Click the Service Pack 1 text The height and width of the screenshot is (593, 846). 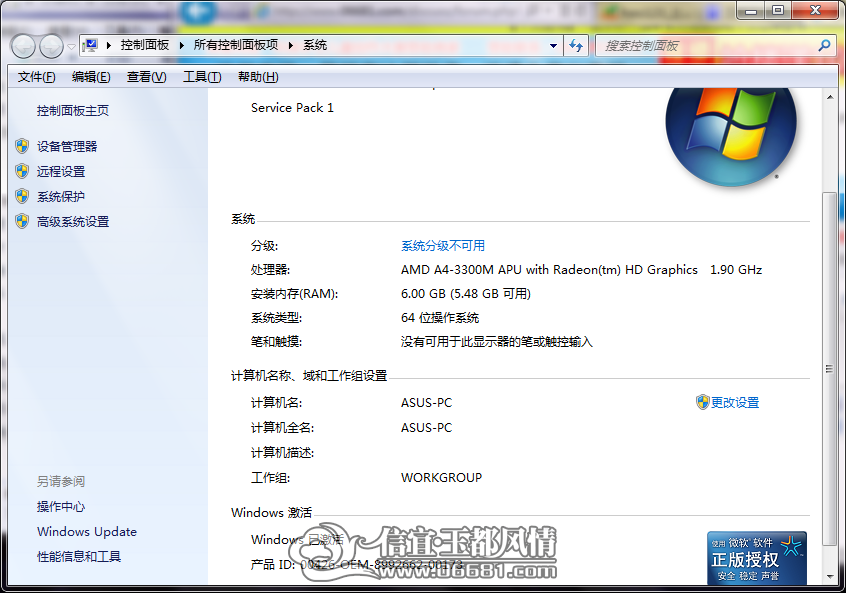point(292,108)
